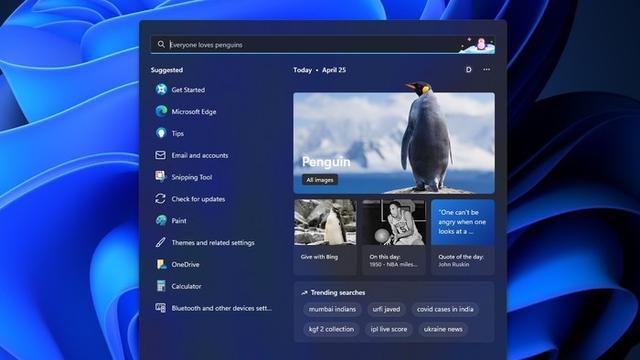The width and height of the screenshot is (640, 360).
Task: Focus the 'Everyone loves penguins' search field
Action: pyautogui.click(x=322, y=44)
